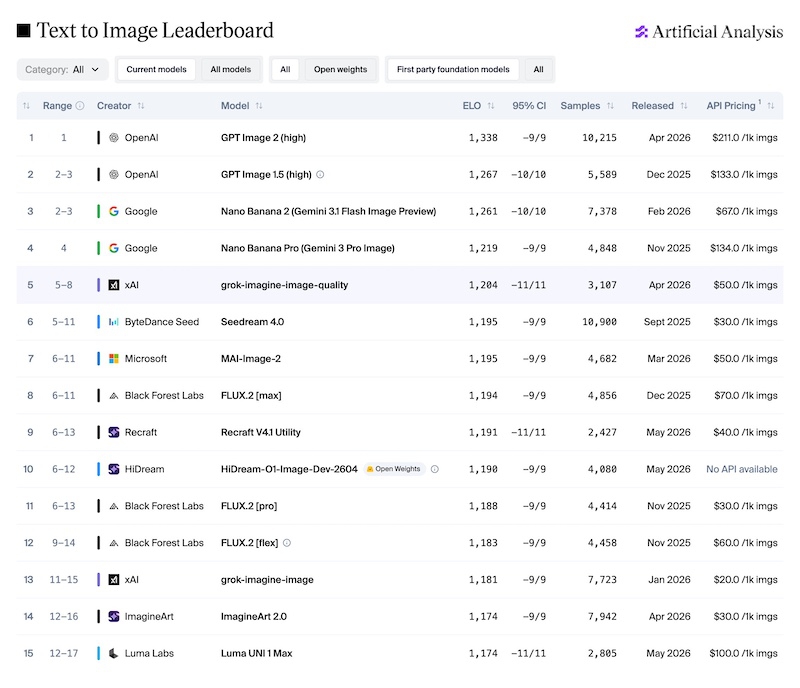The height and width of the screenshot is (688, 800).
Task: Select First party foundation models filter
Action: point(453,69)
